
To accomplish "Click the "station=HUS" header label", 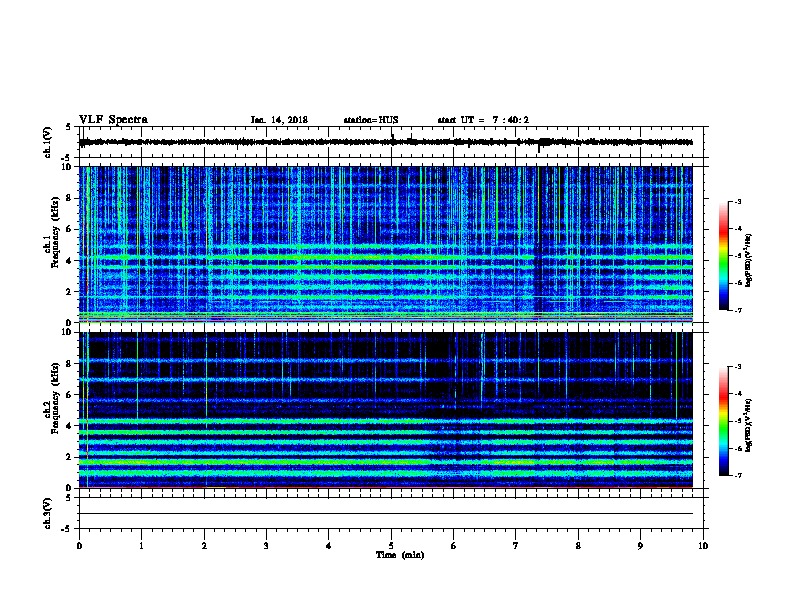I will pos(371,120).
